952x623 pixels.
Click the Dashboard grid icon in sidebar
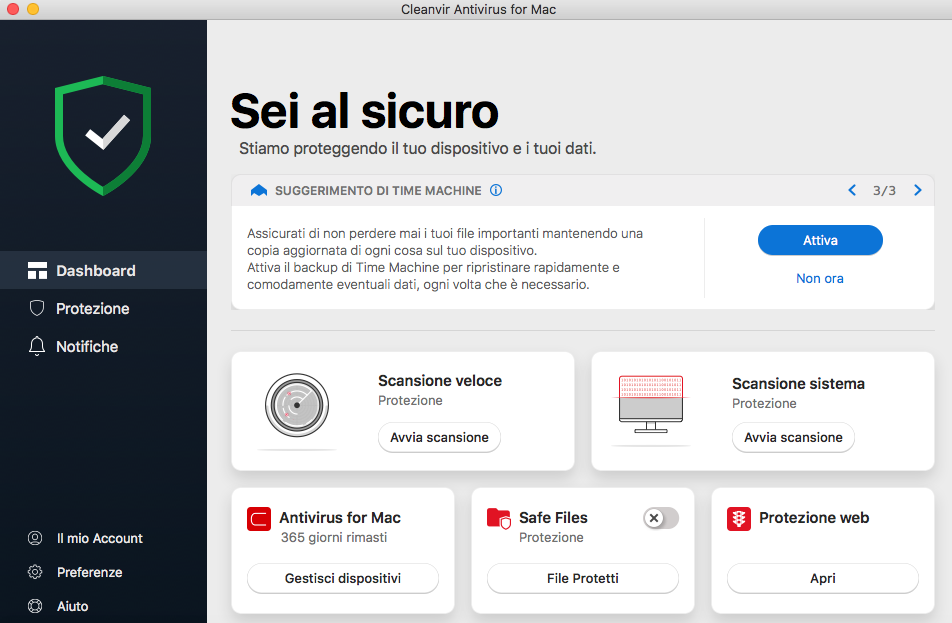point(37,271)
